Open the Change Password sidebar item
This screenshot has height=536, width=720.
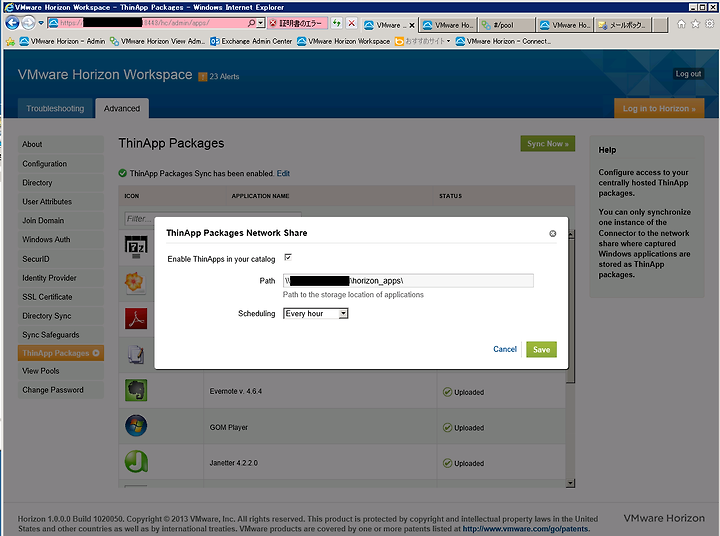[61, 389]
